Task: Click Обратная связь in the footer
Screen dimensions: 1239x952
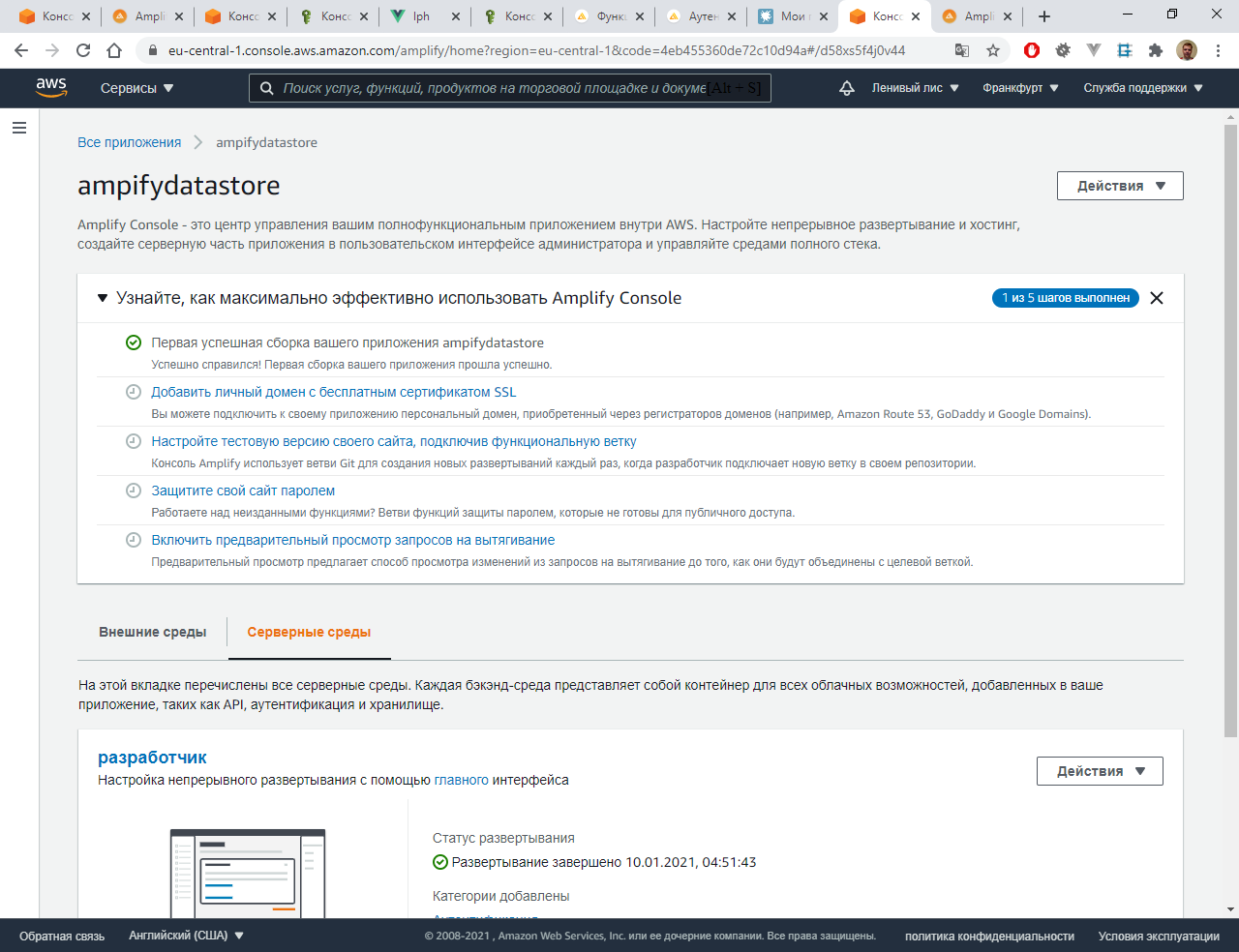Action: 62,936
